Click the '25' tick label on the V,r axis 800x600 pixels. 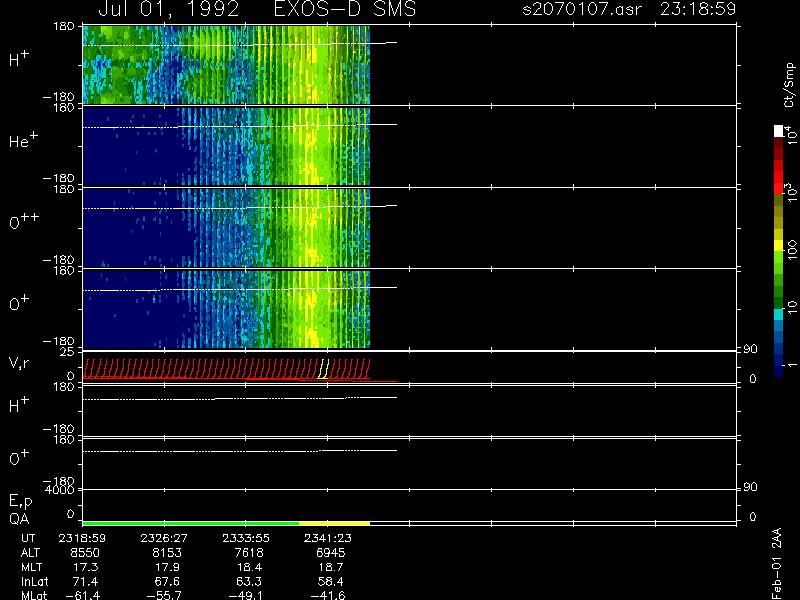(67, 352)
